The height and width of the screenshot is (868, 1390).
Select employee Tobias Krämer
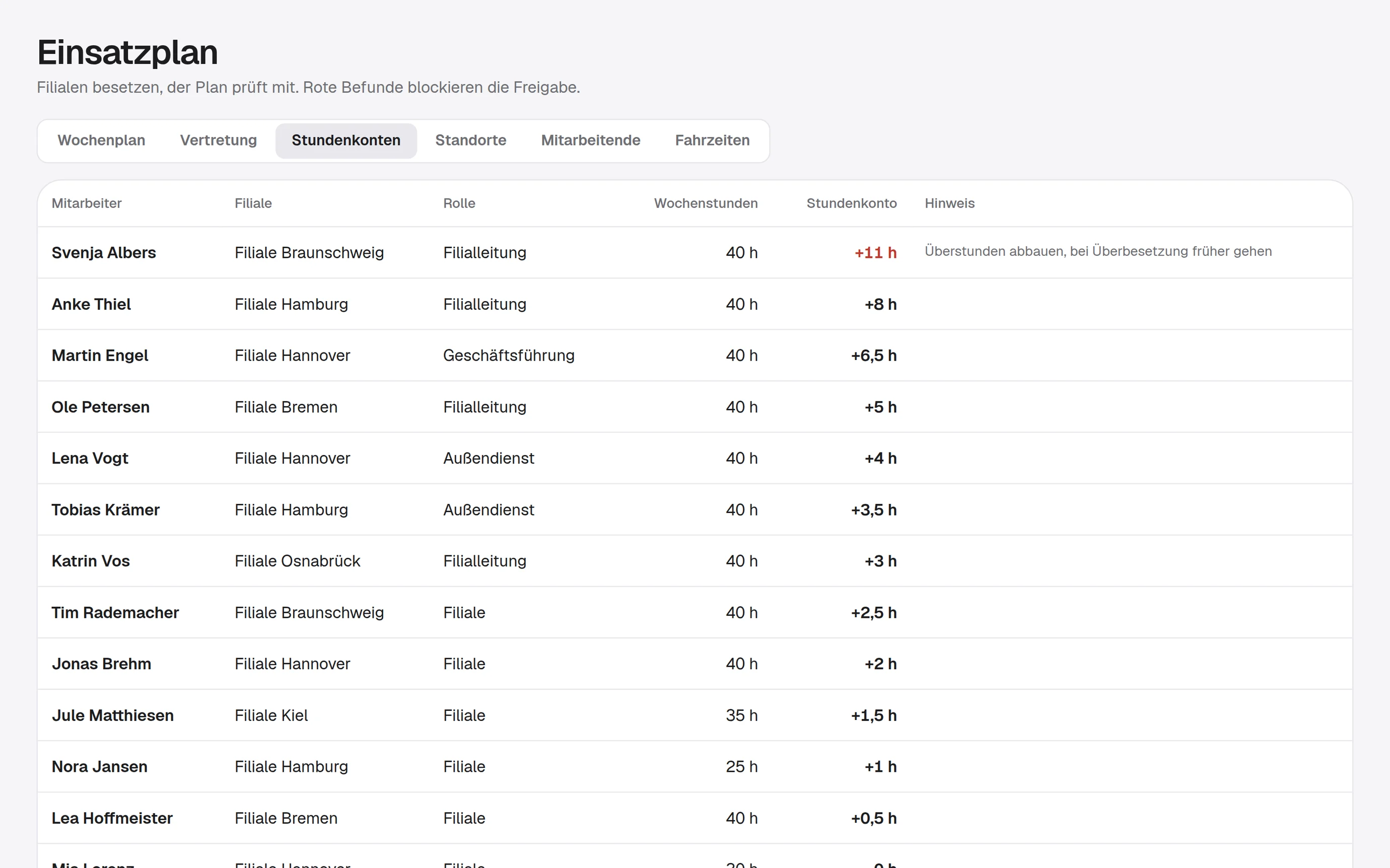[106, 510]
